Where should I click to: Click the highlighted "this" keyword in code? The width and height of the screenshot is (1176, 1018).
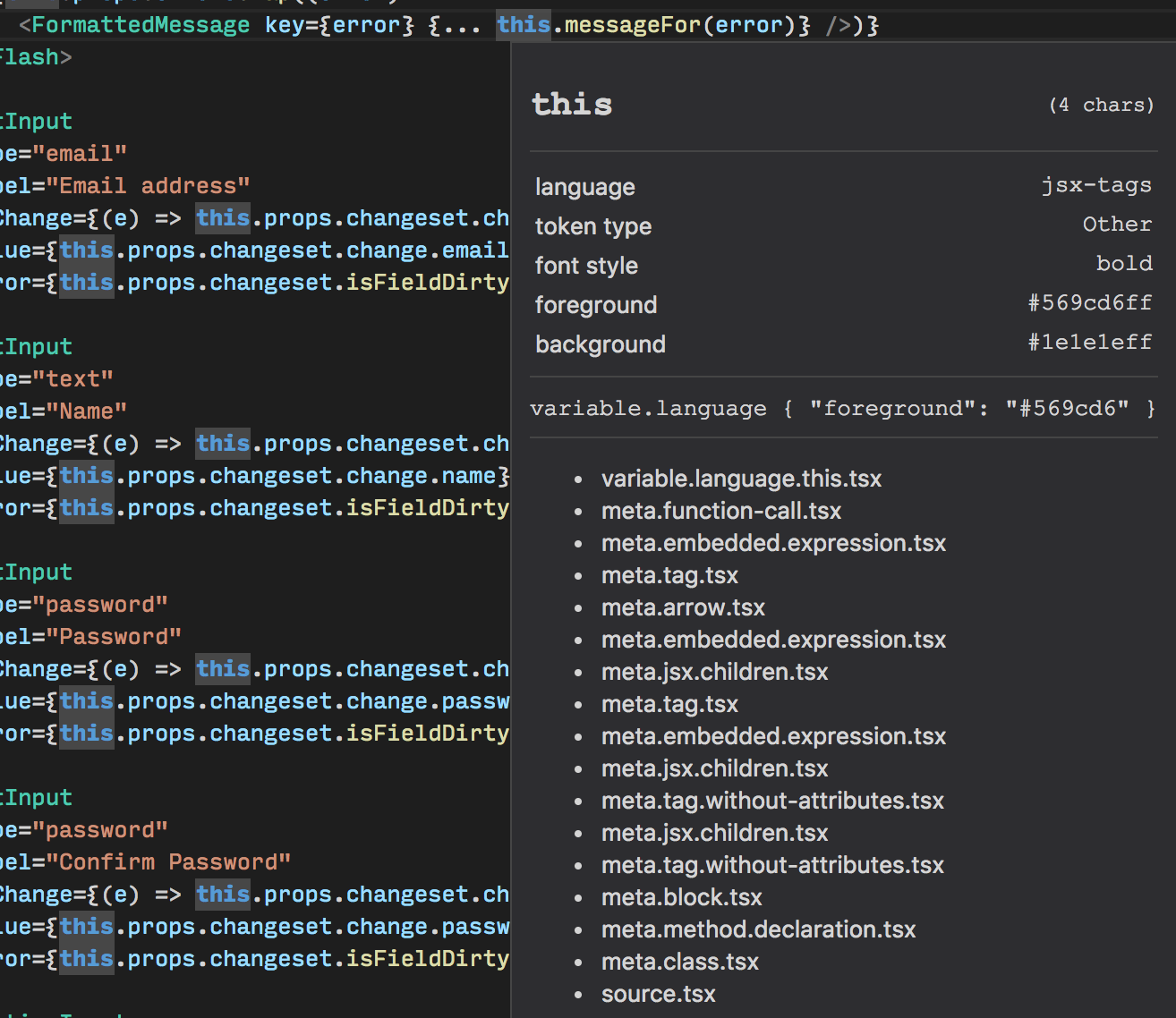click(x=524, y=24)
